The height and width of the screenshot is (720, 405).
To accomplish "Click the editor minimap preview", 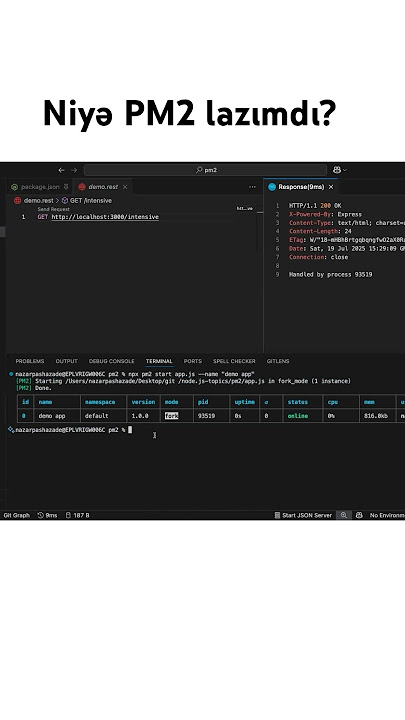I will click(245, 209).
